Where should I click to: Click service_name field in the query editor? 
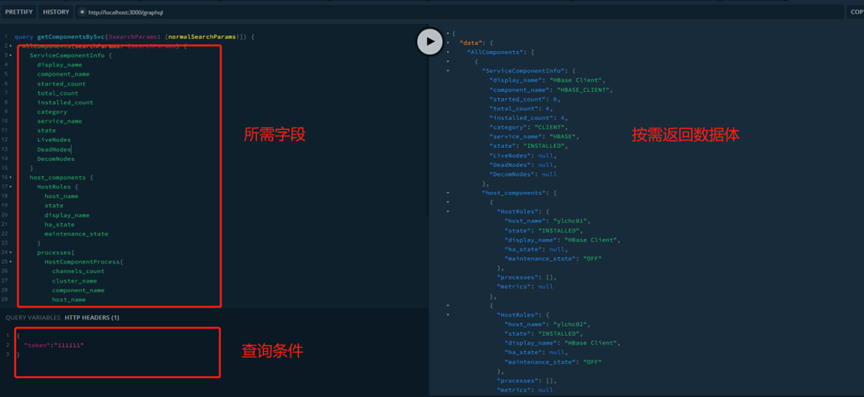pyautogui.click(x=60, y=121)
